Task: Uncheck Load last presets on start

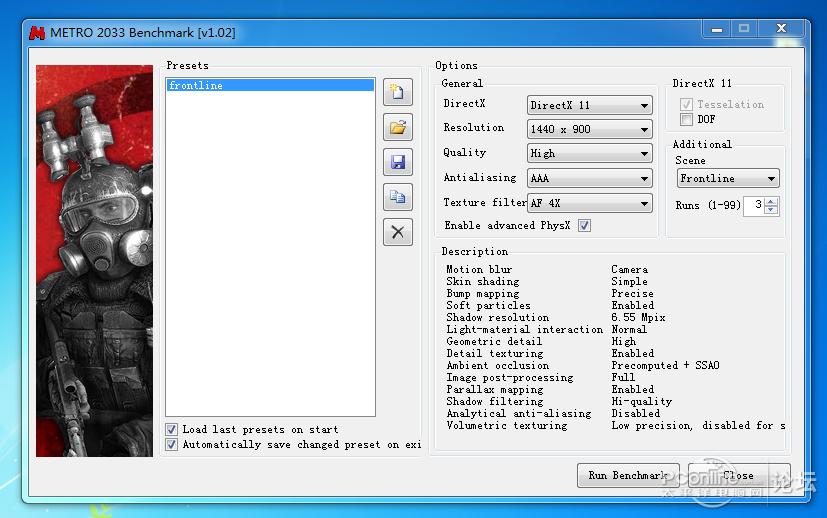Action: (x=173, y=429)
